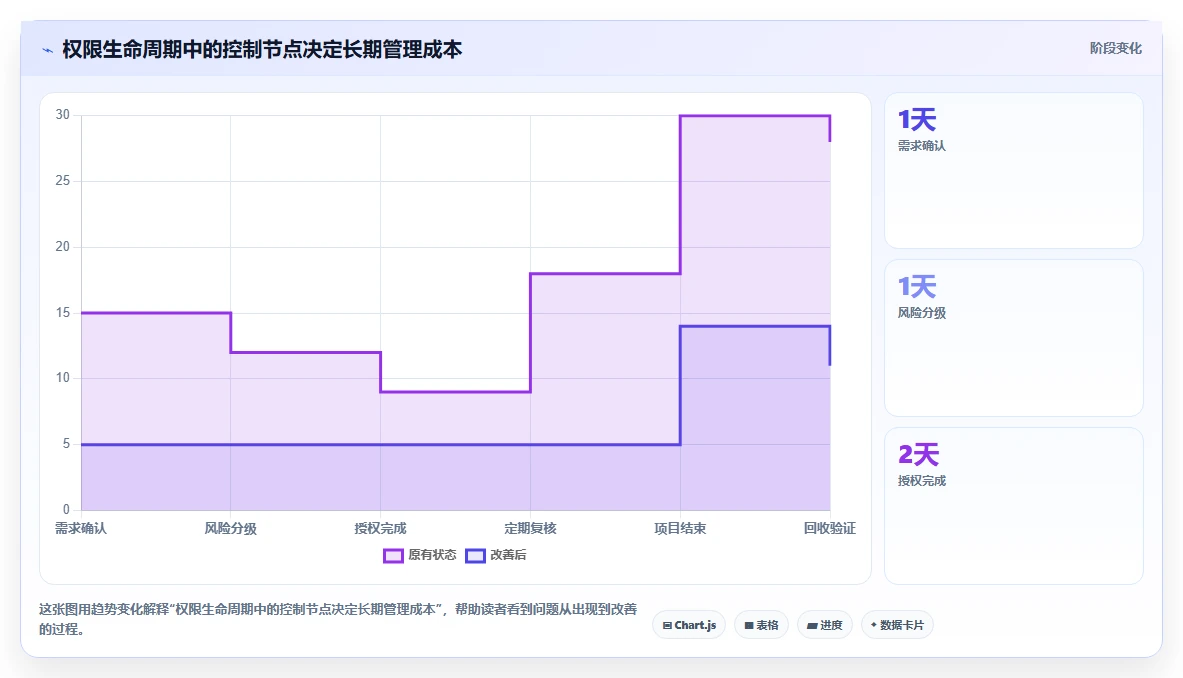Click the y-axis value 20
Image resolution: width=1183 pixels, height=678 pixels.
63,247
